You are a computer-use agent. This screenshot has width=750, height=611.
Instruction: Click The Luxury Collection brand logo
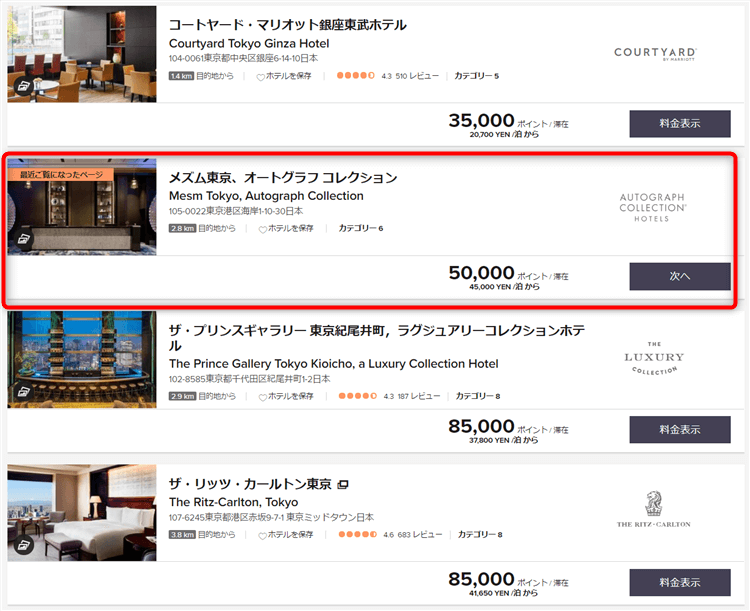(654, 360)
